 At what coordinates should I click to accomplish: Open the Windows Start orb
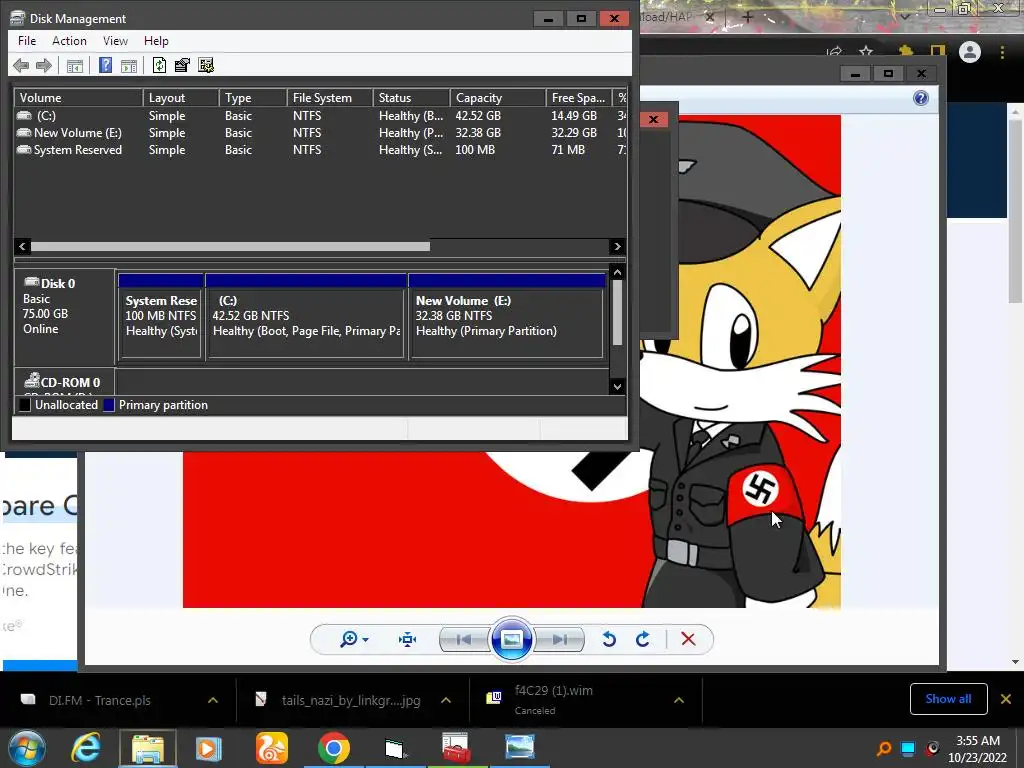27,748
